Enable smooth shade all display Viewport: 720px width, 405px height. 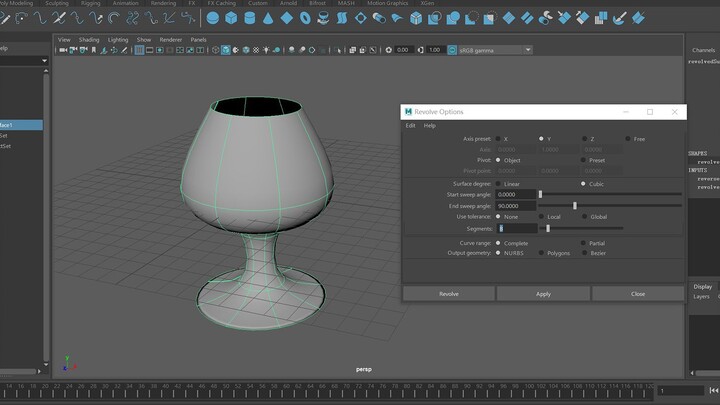coord(225,50)
